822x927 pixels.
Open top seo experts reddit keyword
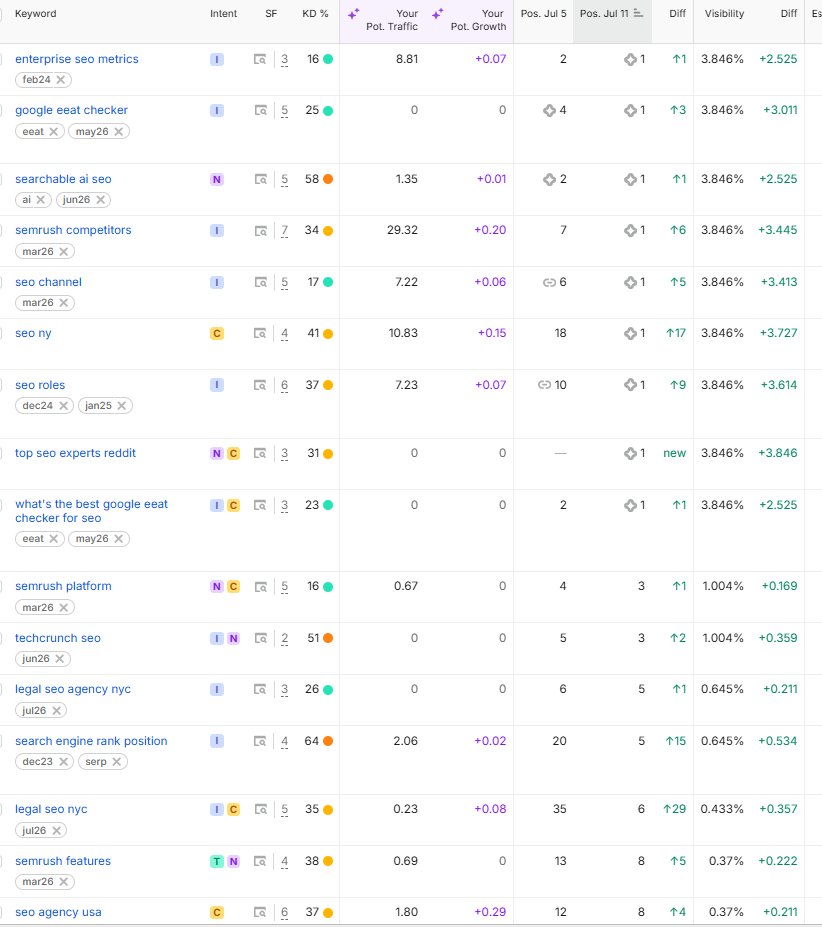75,453
